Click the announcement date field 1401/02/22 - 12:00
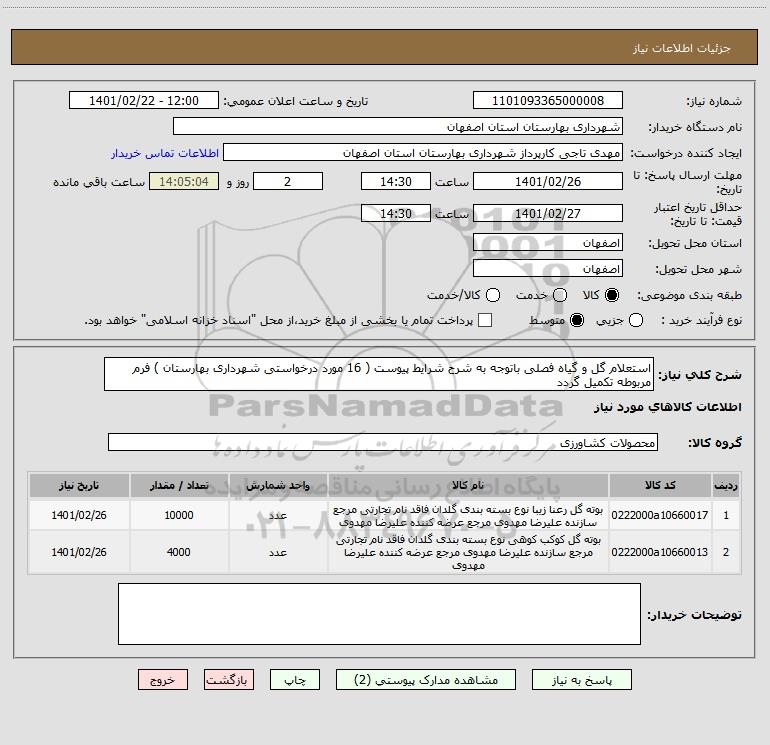Viewport: 770px width, 745px height. [x=144, y=101]
